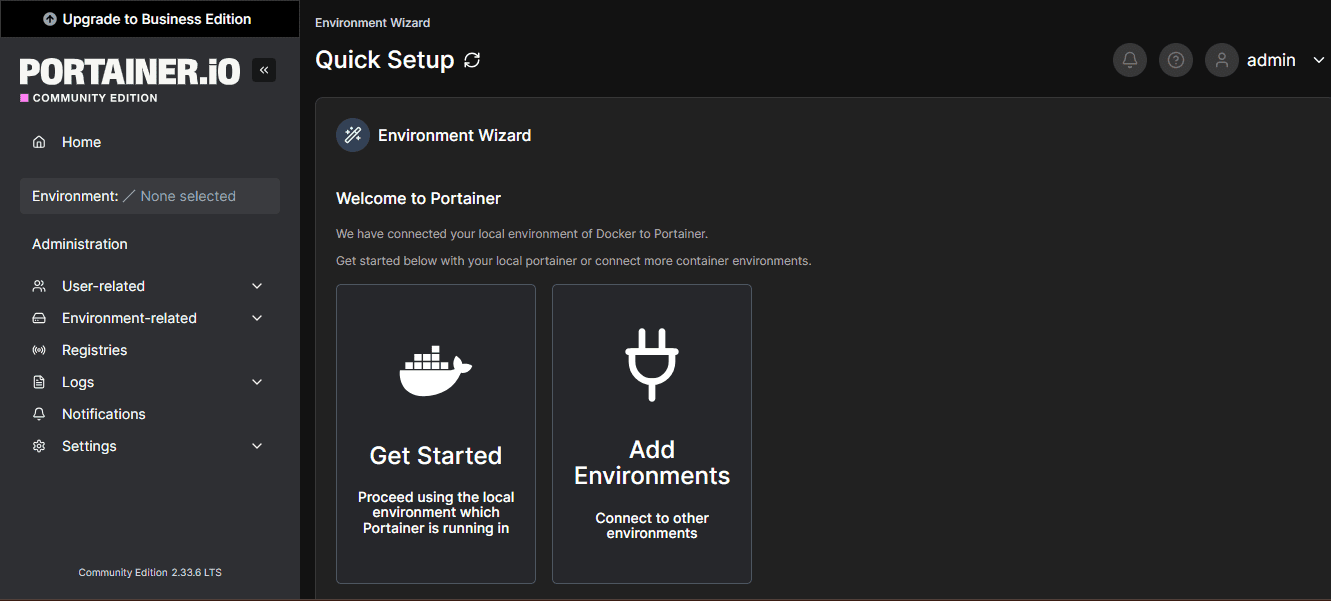Click the admin user avatar icon
This screenshot has width=1331, height=601.
pyautogui.click(x=1221, y=60)
